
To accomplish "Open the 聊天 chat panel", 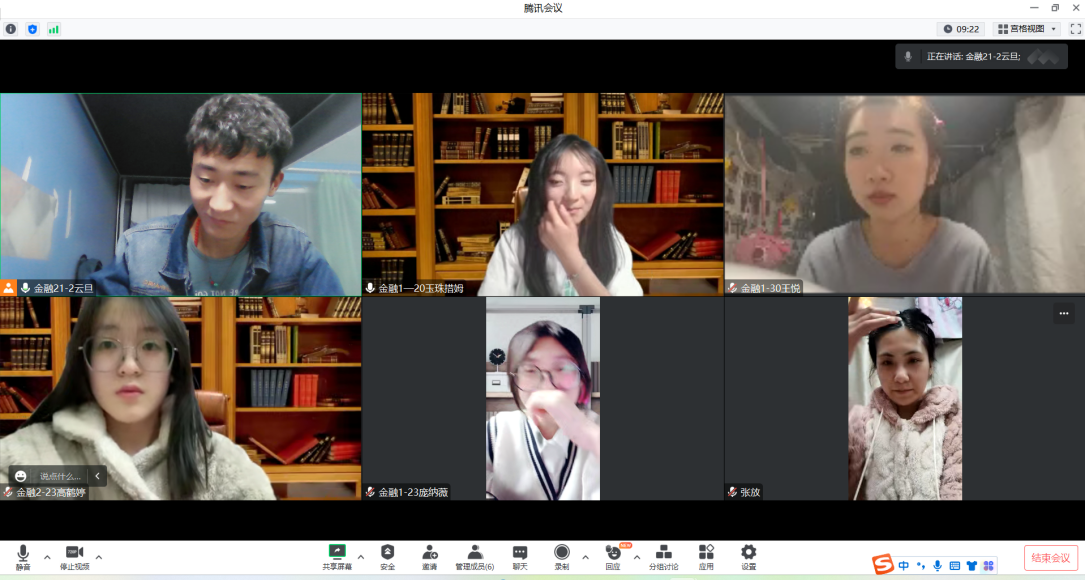I will (520, 557).
